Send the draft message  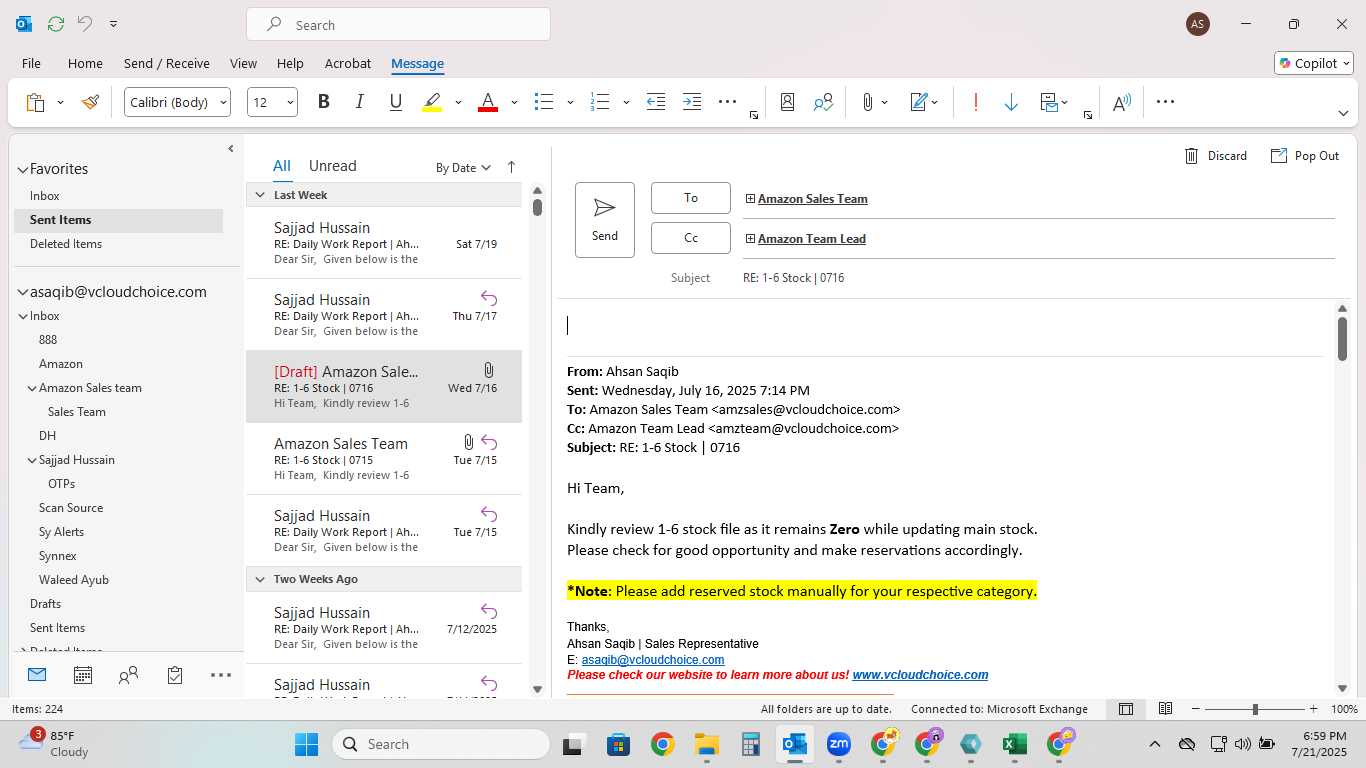tap(605, 220)
